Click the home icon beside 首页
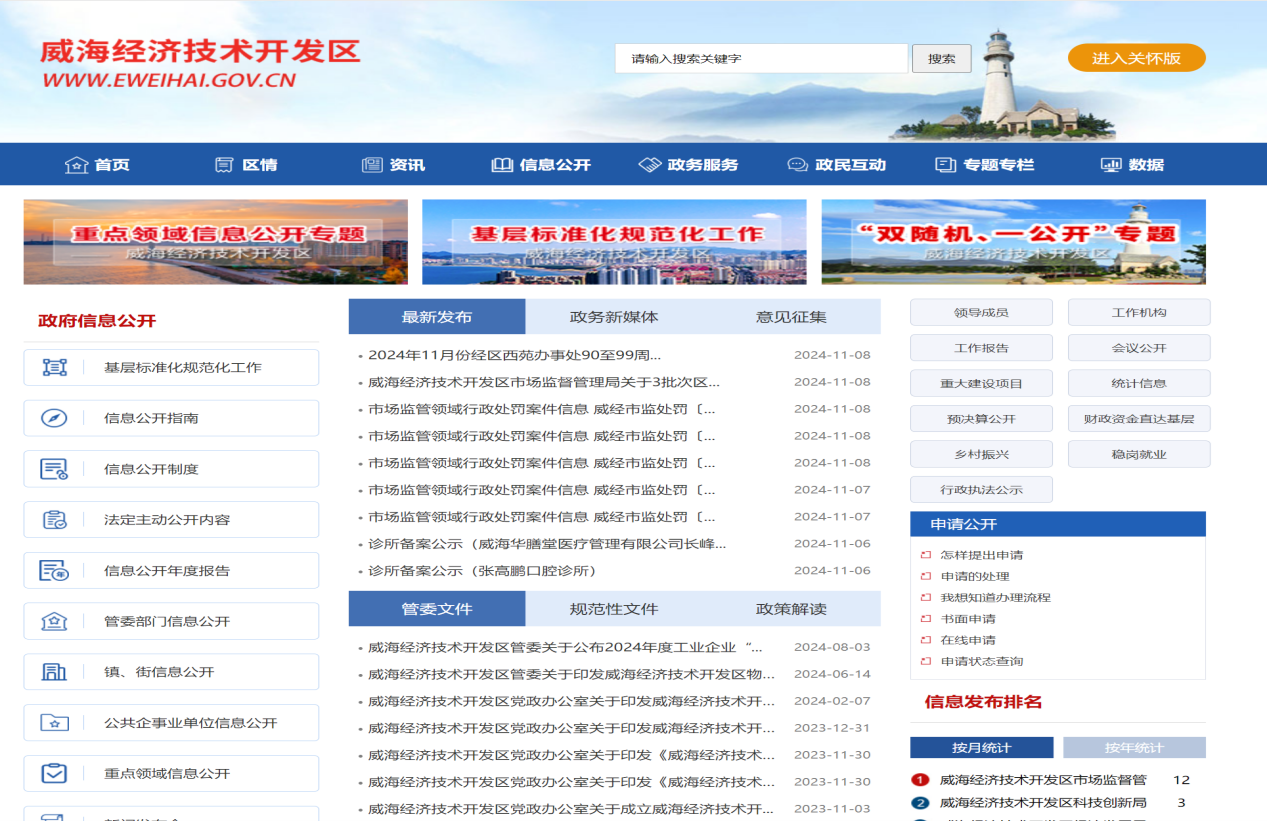 coord(76,165)
